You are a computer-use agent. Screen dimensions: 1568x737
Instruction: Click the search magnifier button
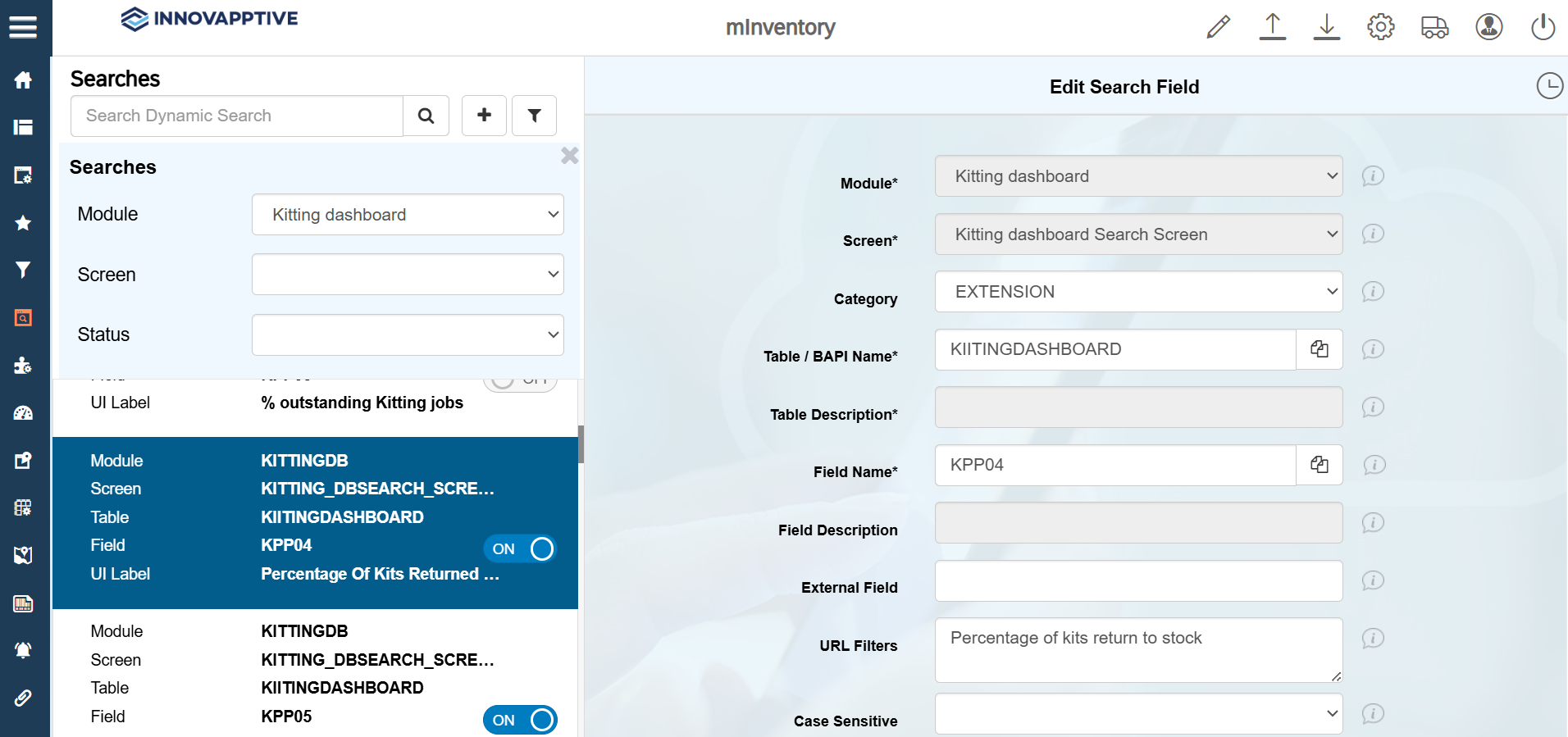pos(426,116)
